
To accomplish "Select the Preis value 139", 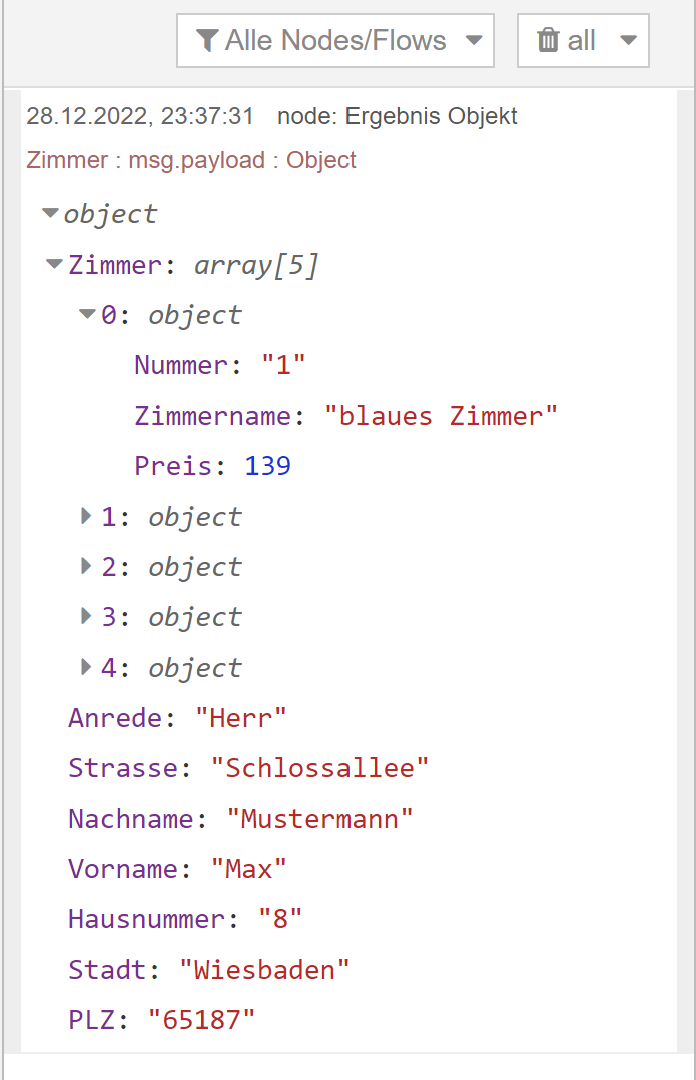I will (268, 466).
